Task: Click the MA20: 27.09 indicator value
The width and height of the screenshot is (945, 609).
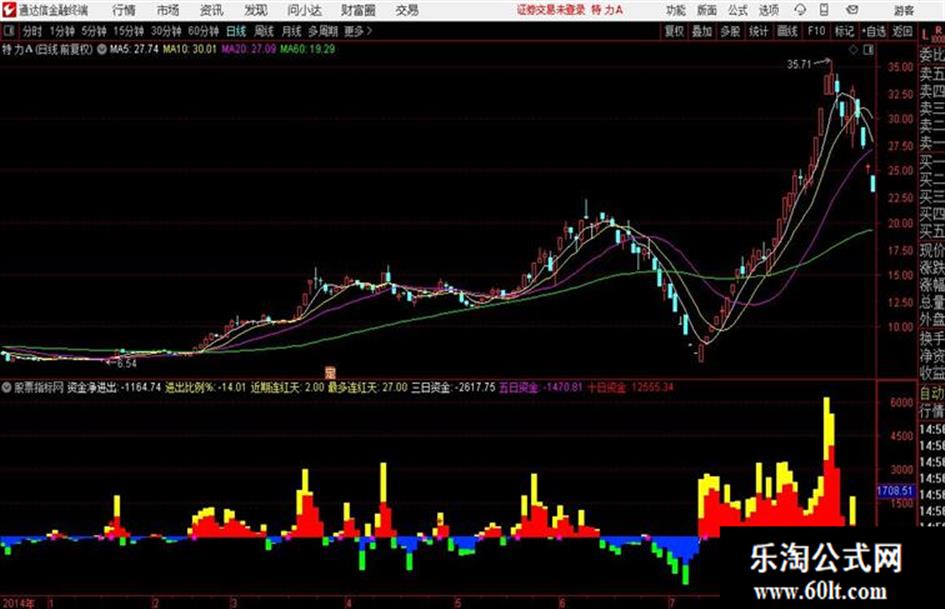Action: pos(248,49)
